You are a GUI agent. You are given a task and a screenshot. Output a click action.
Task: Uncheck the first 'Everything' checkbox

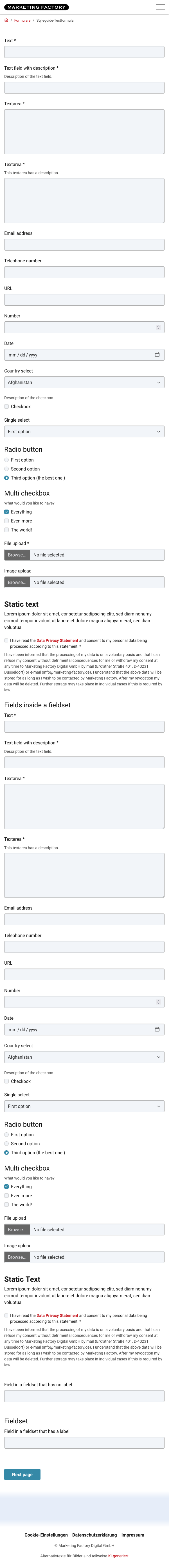(7, 512)
